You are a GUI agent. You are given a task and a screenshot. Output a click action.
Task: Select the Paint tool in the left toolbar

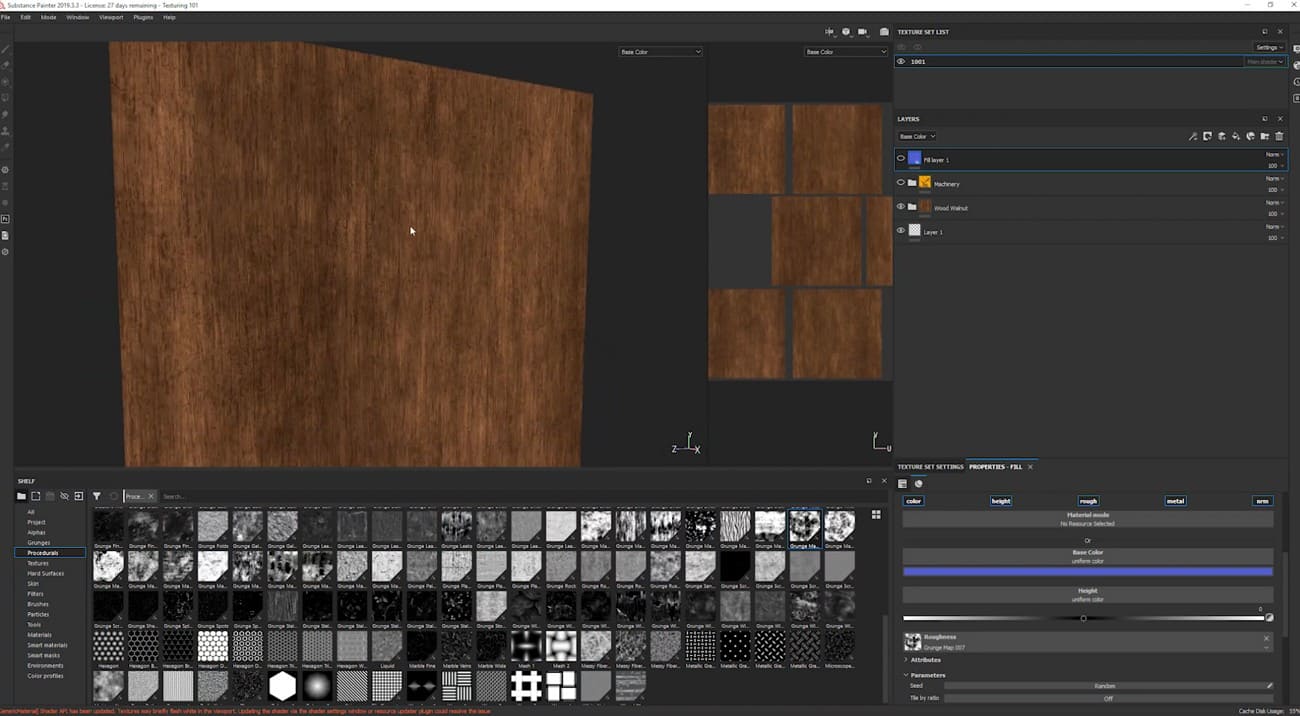pos(6,48)
